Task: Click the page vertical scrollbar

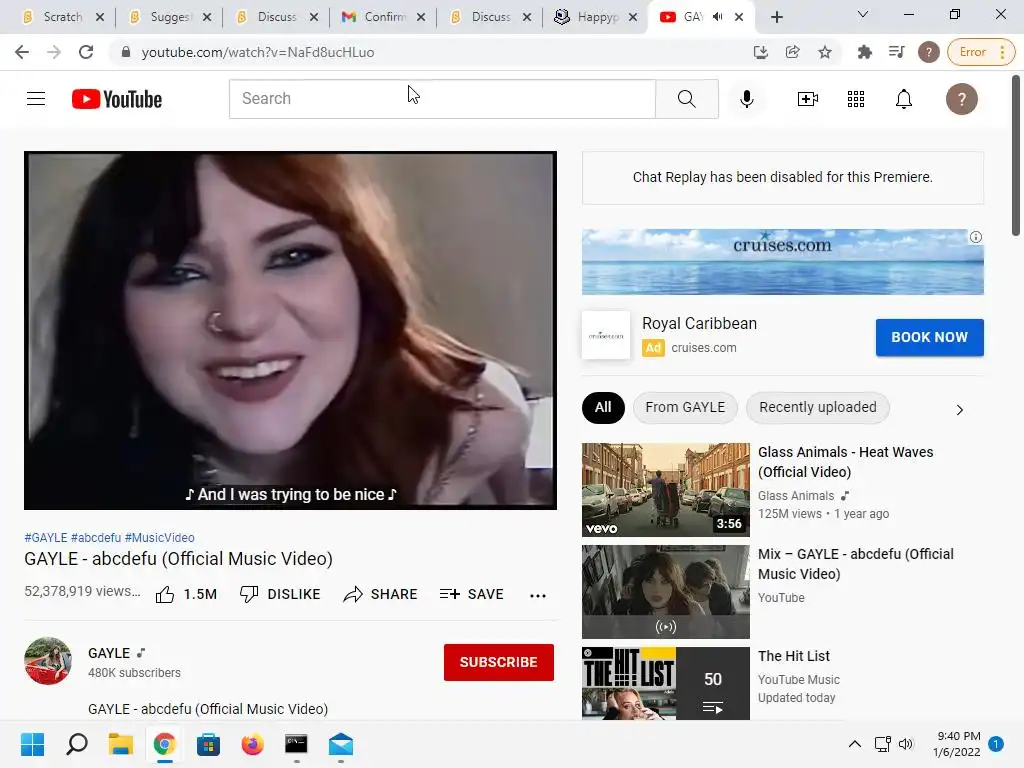Action: (x=1016, y=155)
